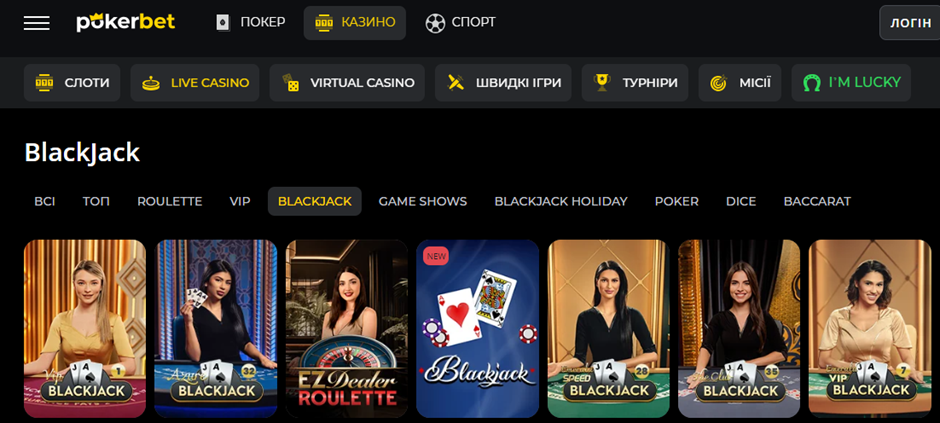This screenshot has height=423, width=940.
Task: Open the Speed Blackjack 28 table
Action: tap(608, 328)
